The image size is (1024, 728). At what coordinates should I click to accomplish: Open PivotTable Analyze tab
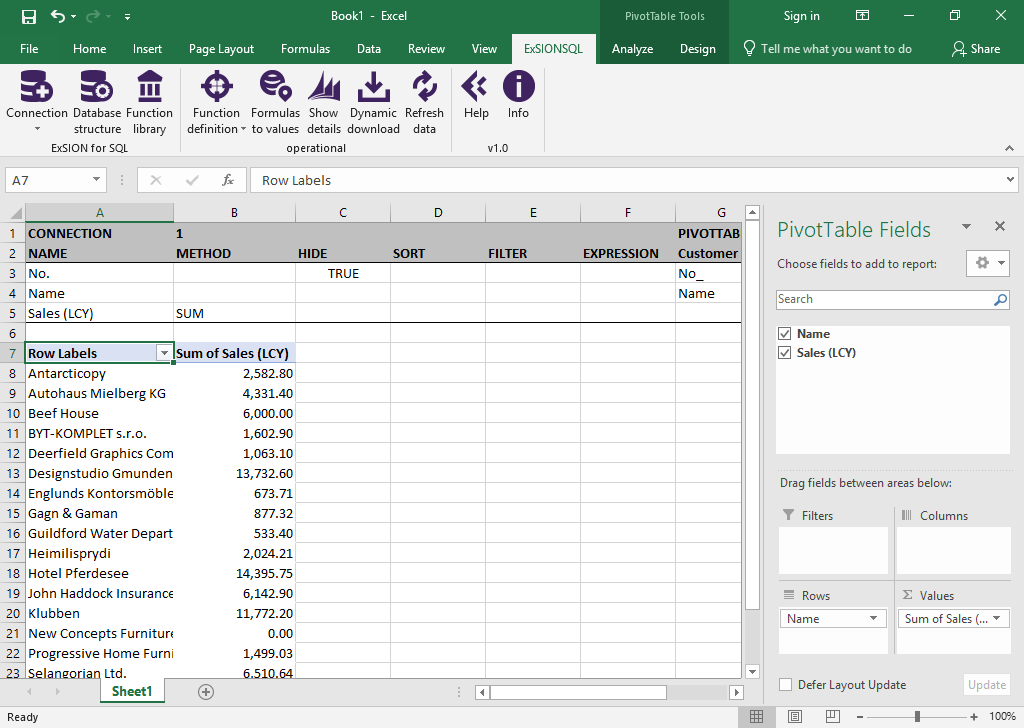(x=632, y=48)
